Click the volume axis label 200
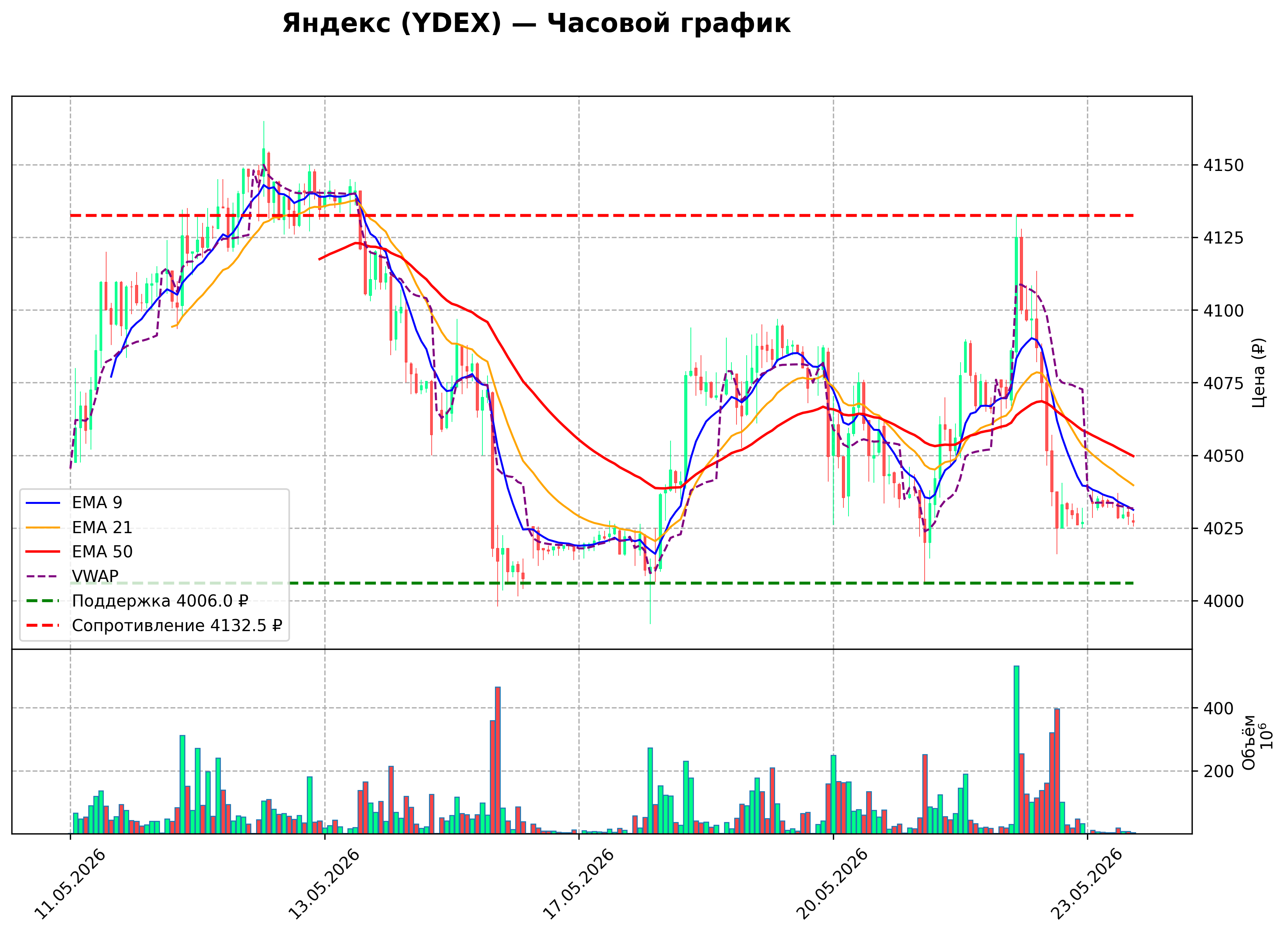The image size is (1288, 934). [1219, 772]
